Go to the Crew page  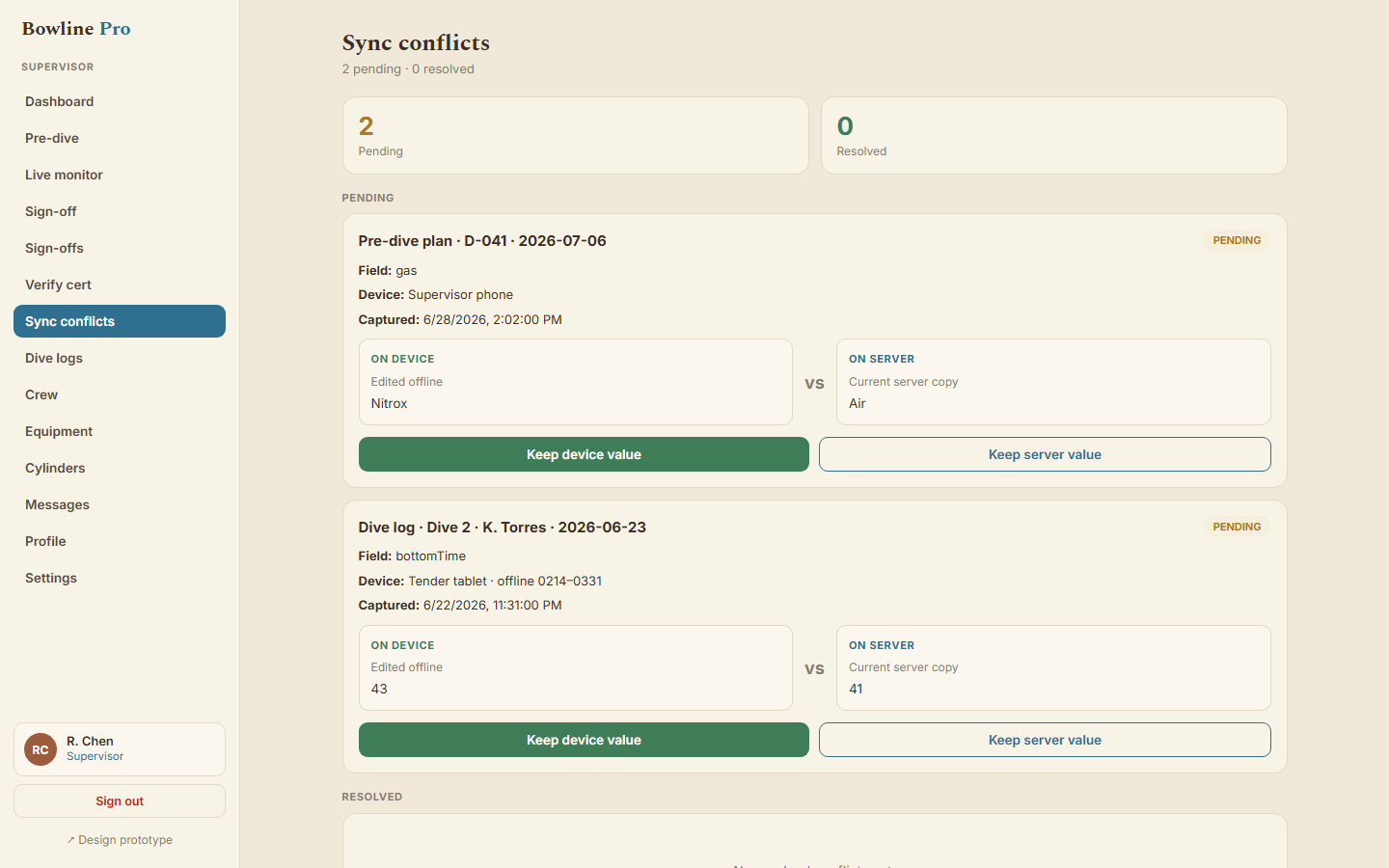click(x=120, y=394)
